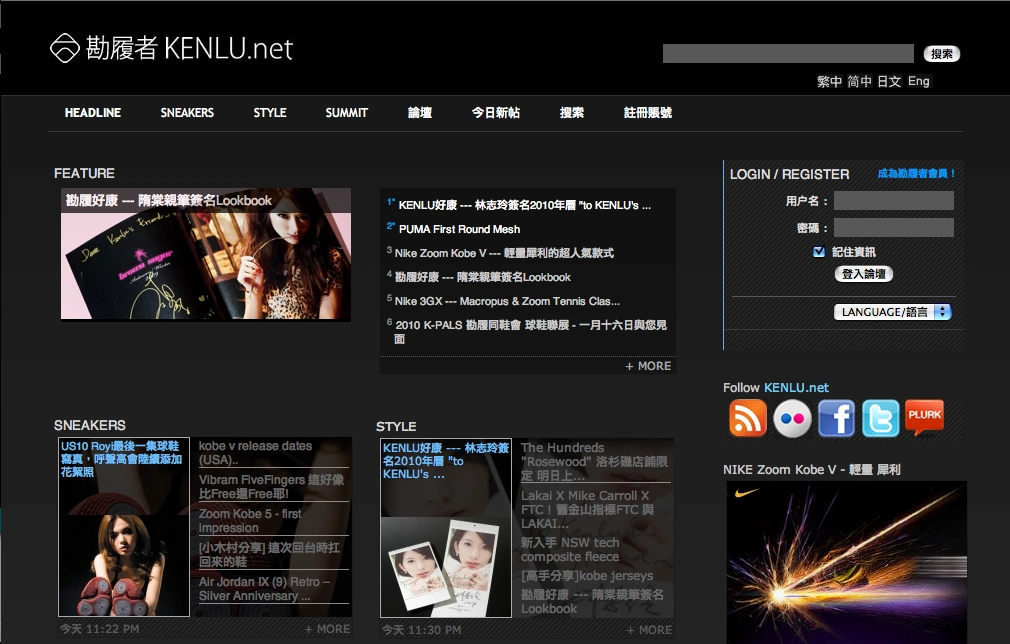
Task: Open 'The Hundreds "Rosewood" 洛杉磯店鋪限定' post
Action: pyautogui.click(x=595, y=462)
